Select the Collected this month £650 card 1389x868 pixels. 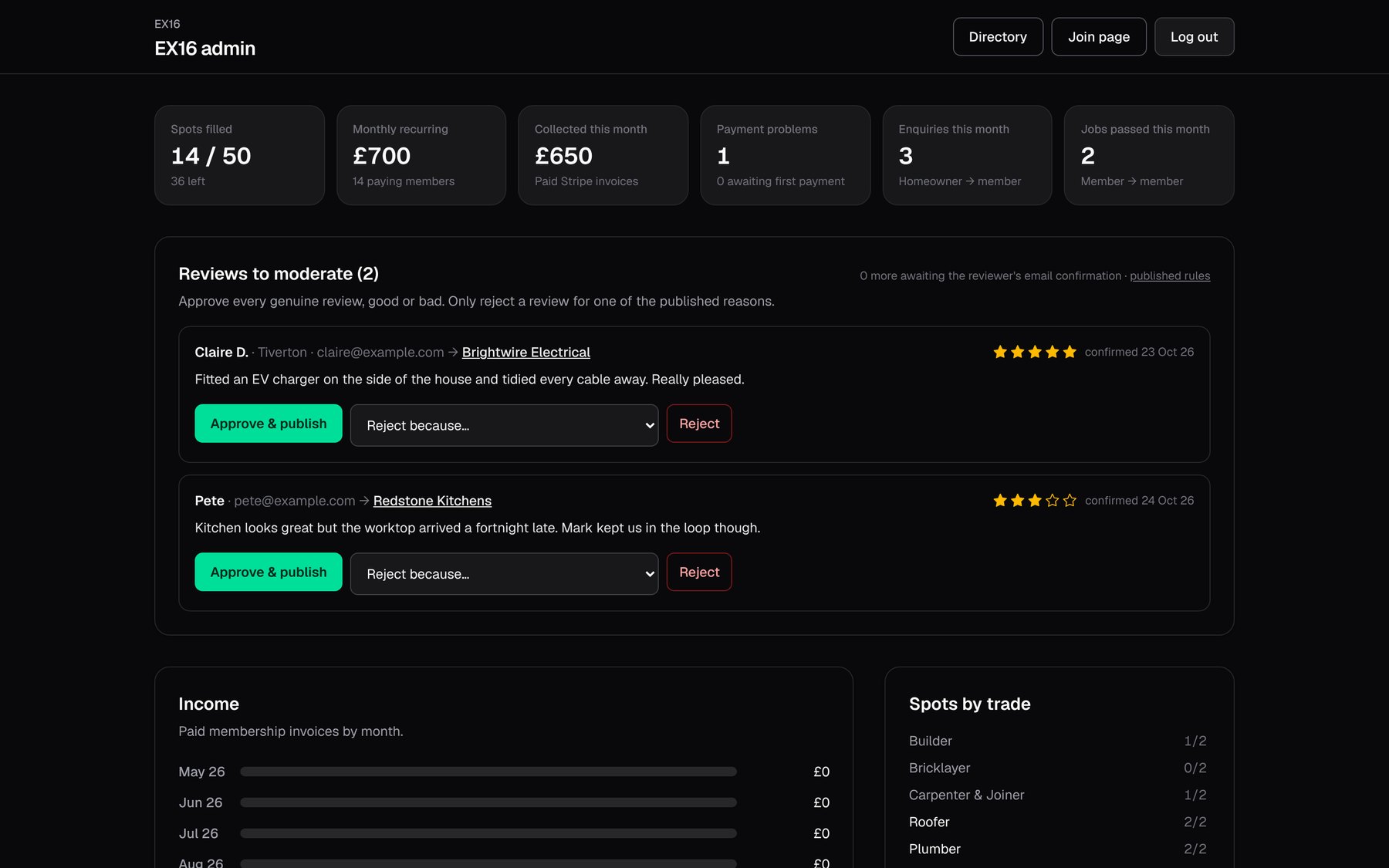603,155
